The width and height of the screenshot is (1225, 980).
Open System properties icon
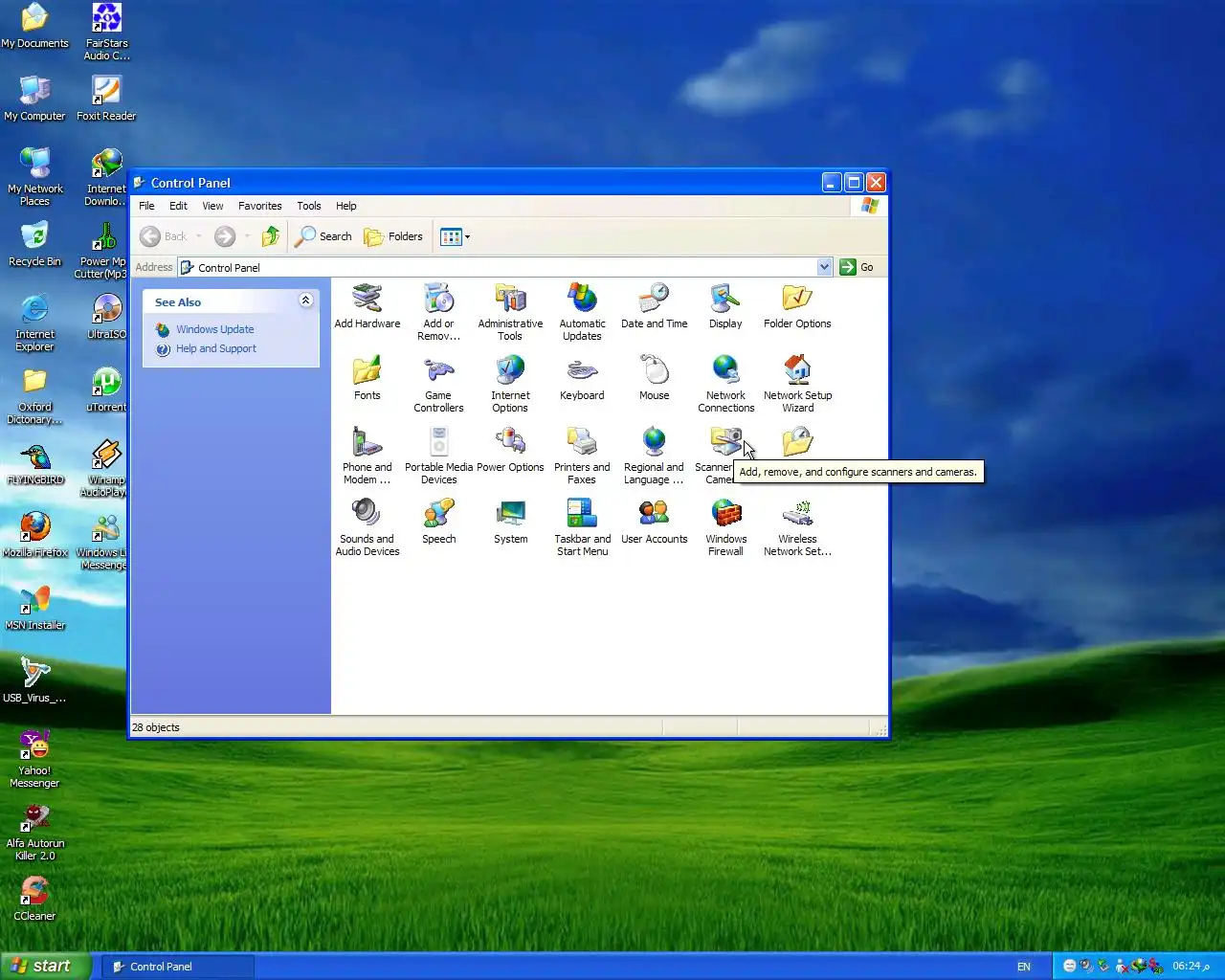click(x=510, y=522)
